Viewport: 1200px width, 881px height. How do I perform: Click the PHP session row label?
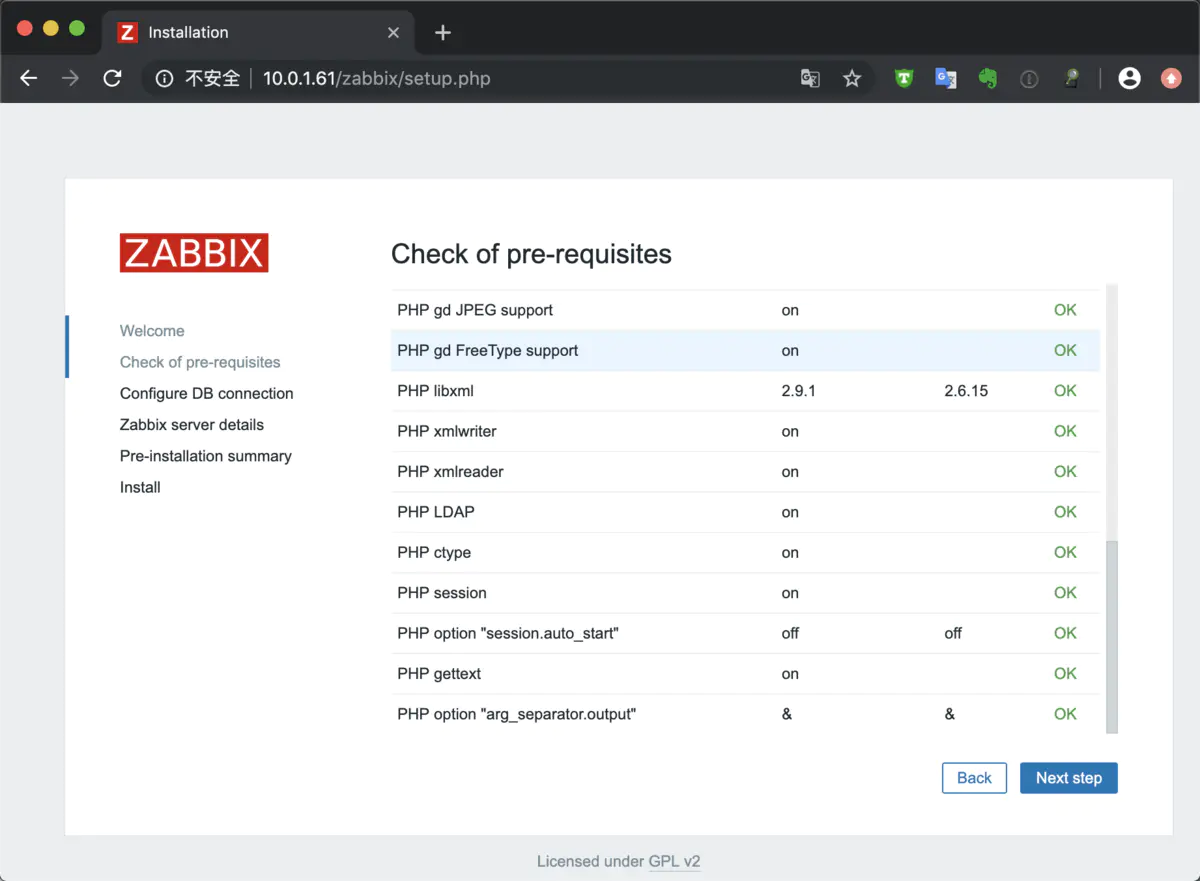[442, 593]
